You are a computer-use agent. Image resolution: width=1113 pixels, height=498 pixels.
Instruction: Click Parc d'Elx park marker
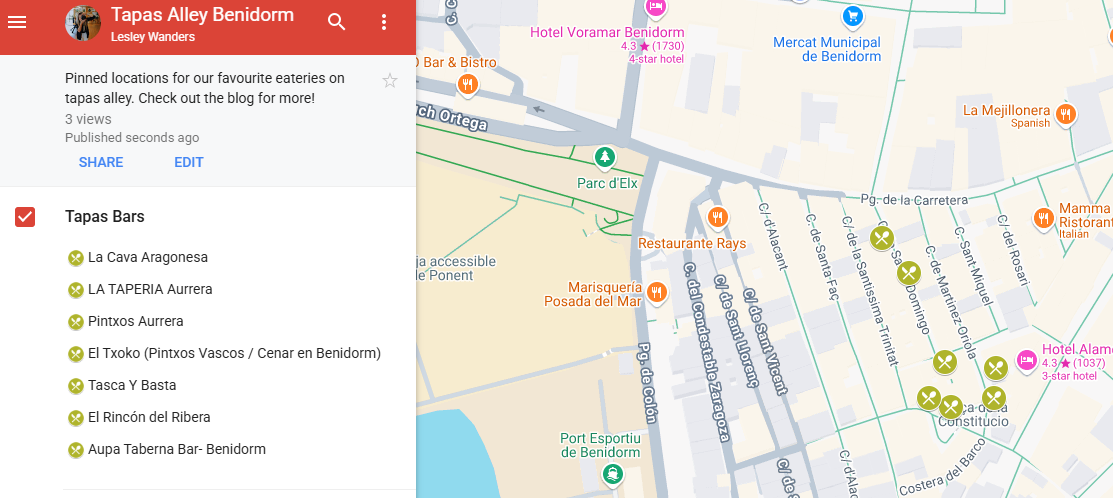(604, 157)
